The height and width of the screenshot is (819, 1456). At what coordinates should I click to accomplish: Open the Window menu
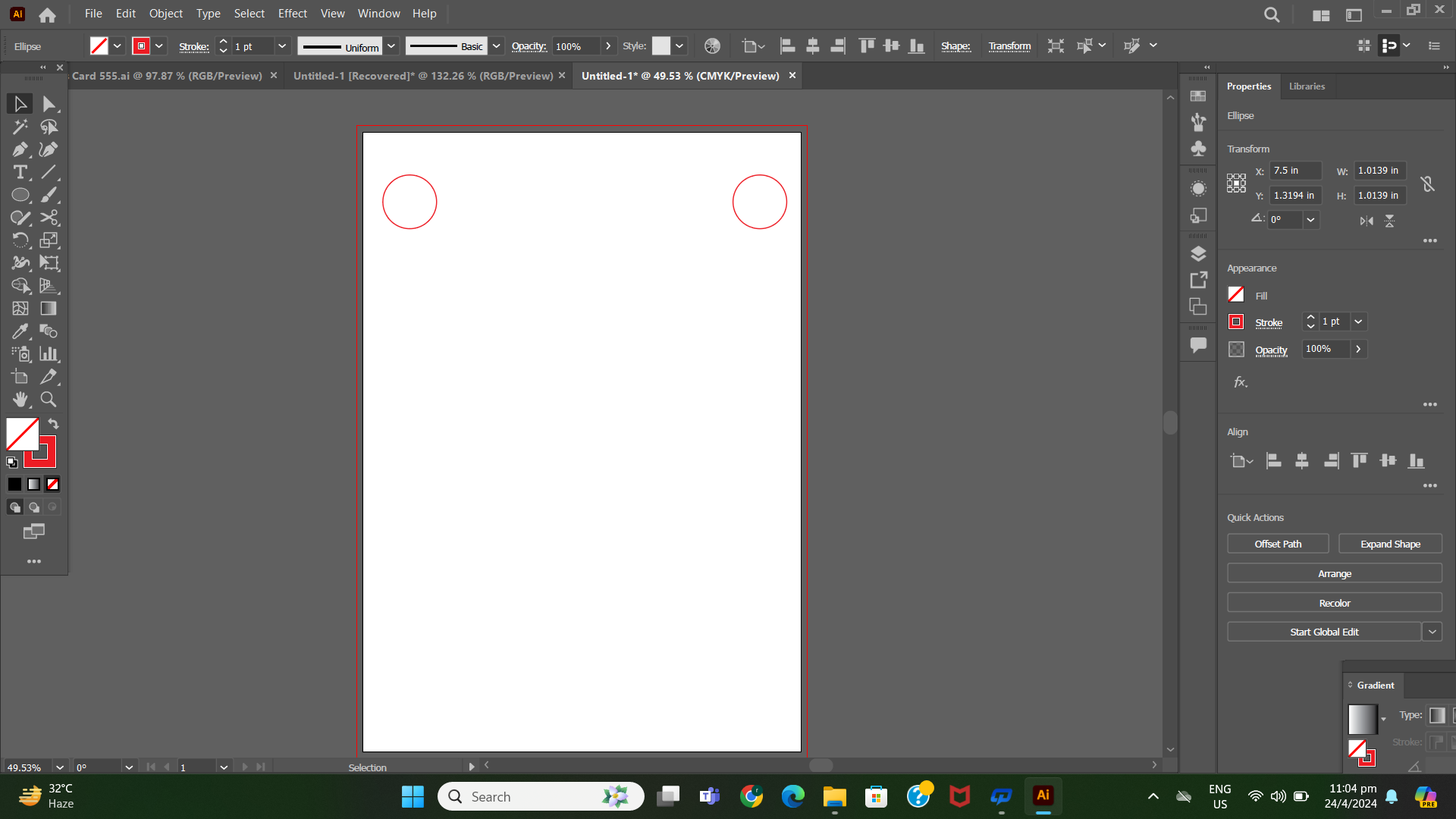click(x=378, y=14)
